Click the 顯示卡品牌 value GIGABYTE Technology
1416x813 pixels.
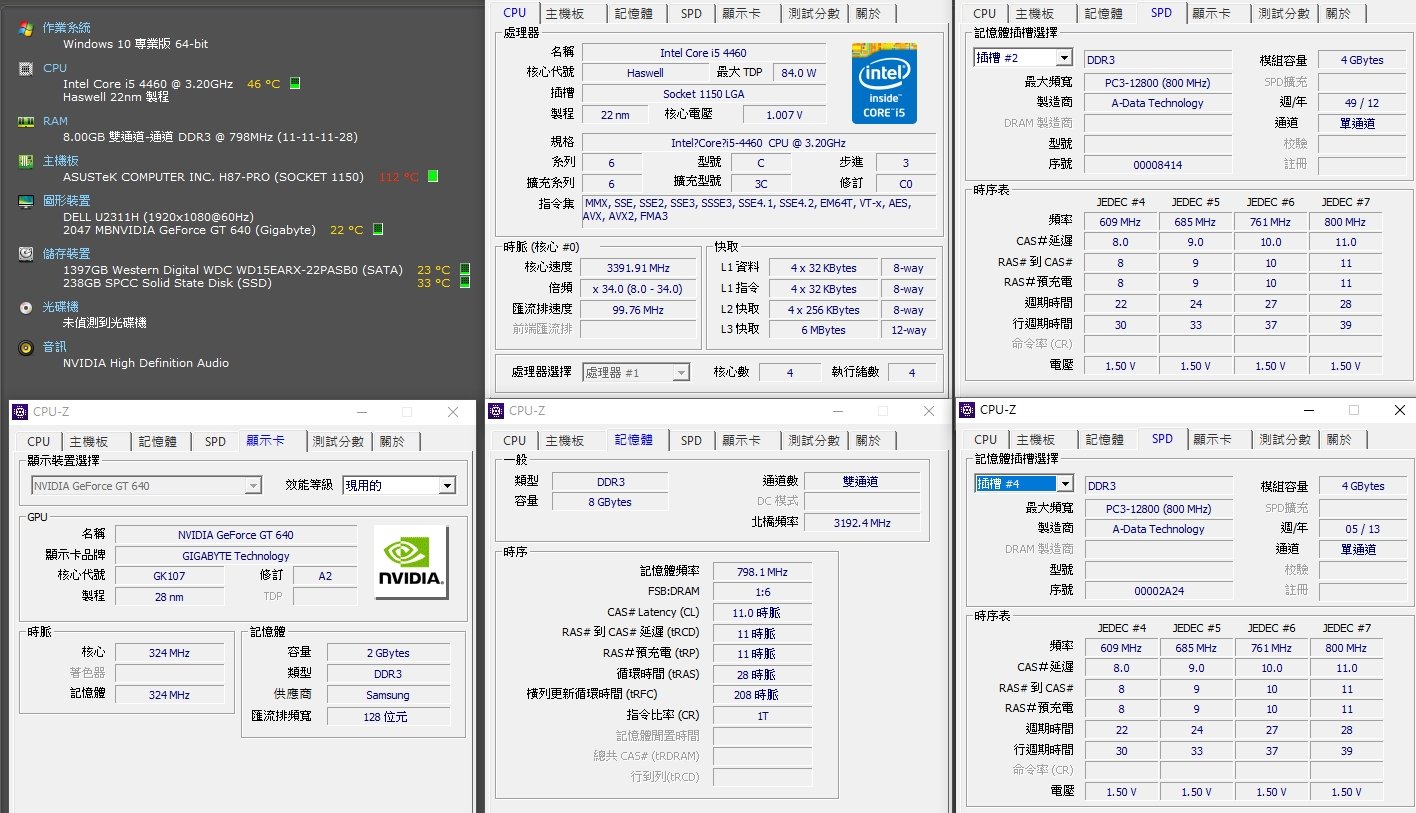pyautogui.click(x=236, y=556)
